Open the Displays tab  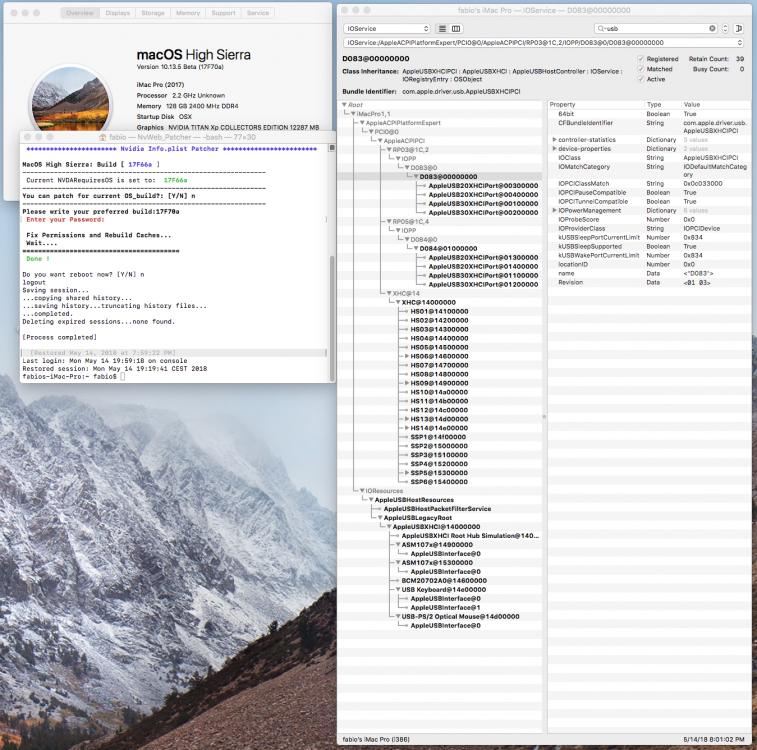[x=118, y=13]
